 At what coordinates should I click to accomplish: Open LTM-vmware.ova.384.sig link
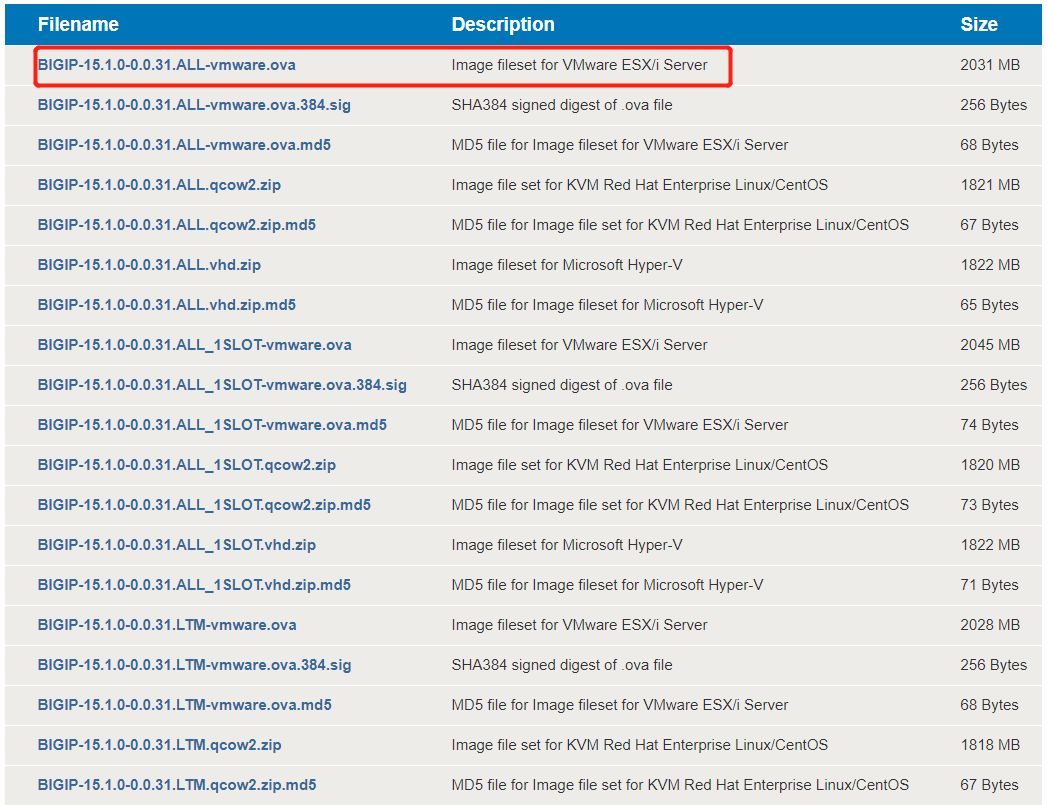pos(194,665)
